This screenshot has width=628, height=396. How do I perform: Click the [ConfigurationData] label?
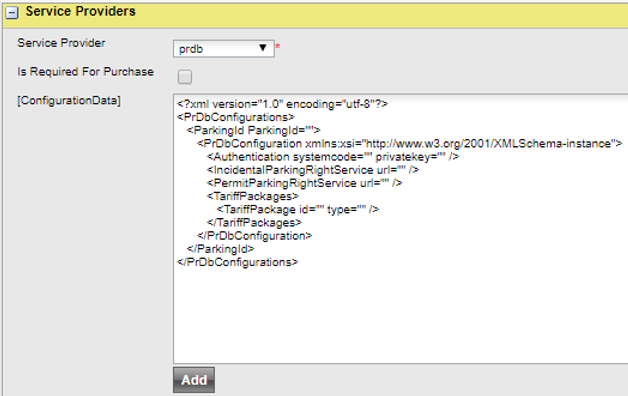click(x=68, y=101)
